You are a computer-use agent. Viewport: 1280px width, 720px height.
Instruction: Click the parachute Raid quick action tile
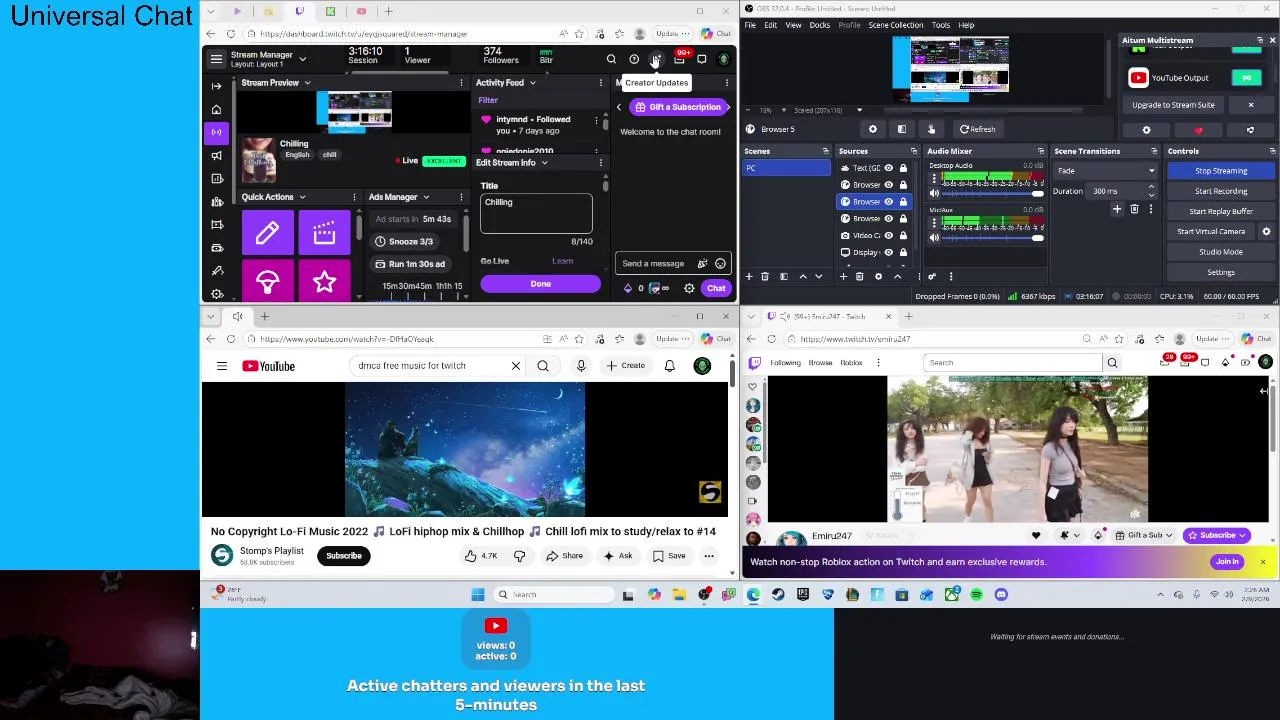tap(267, 283)
